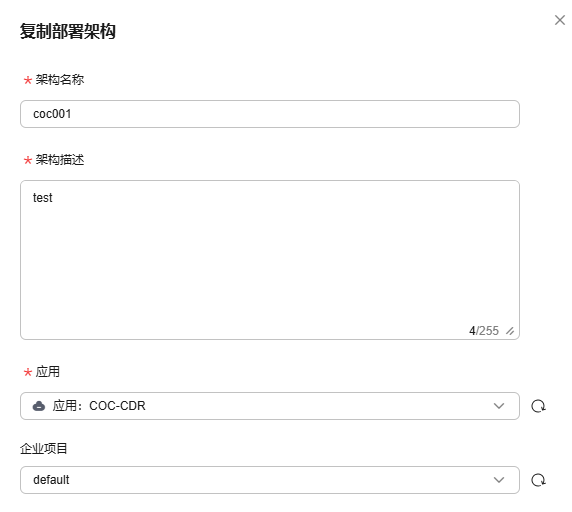Click the cloud icon in 应用 field
Image resolution: width=572 pixels, height=512 pixels.
coord(39,406)
